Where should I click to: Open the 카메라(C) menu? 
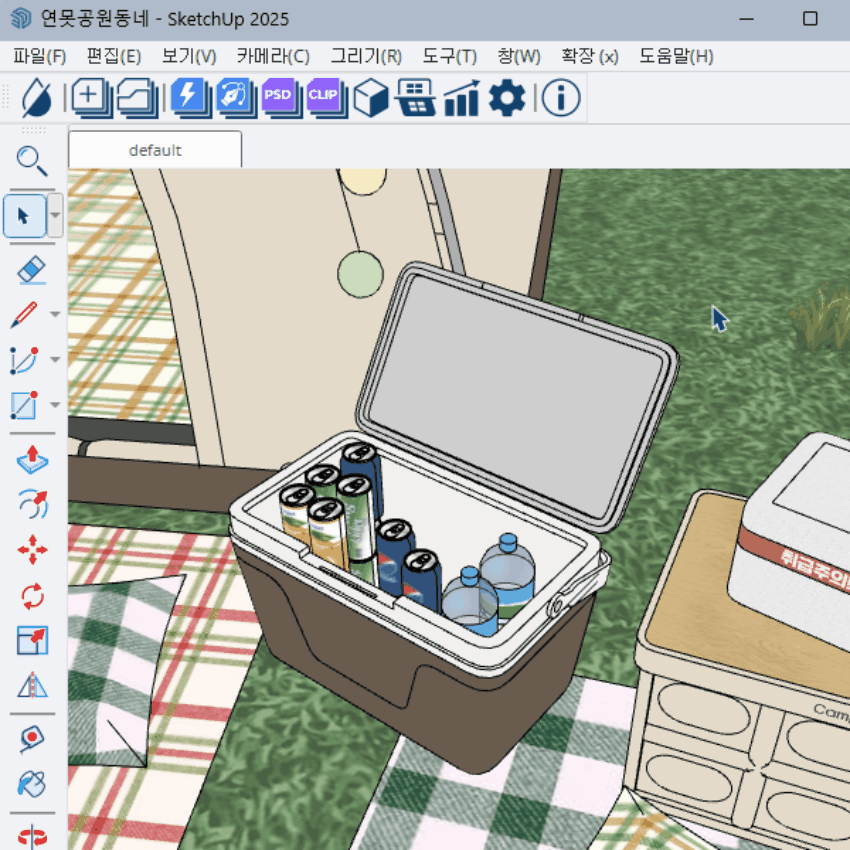click(x=273, y=56)
